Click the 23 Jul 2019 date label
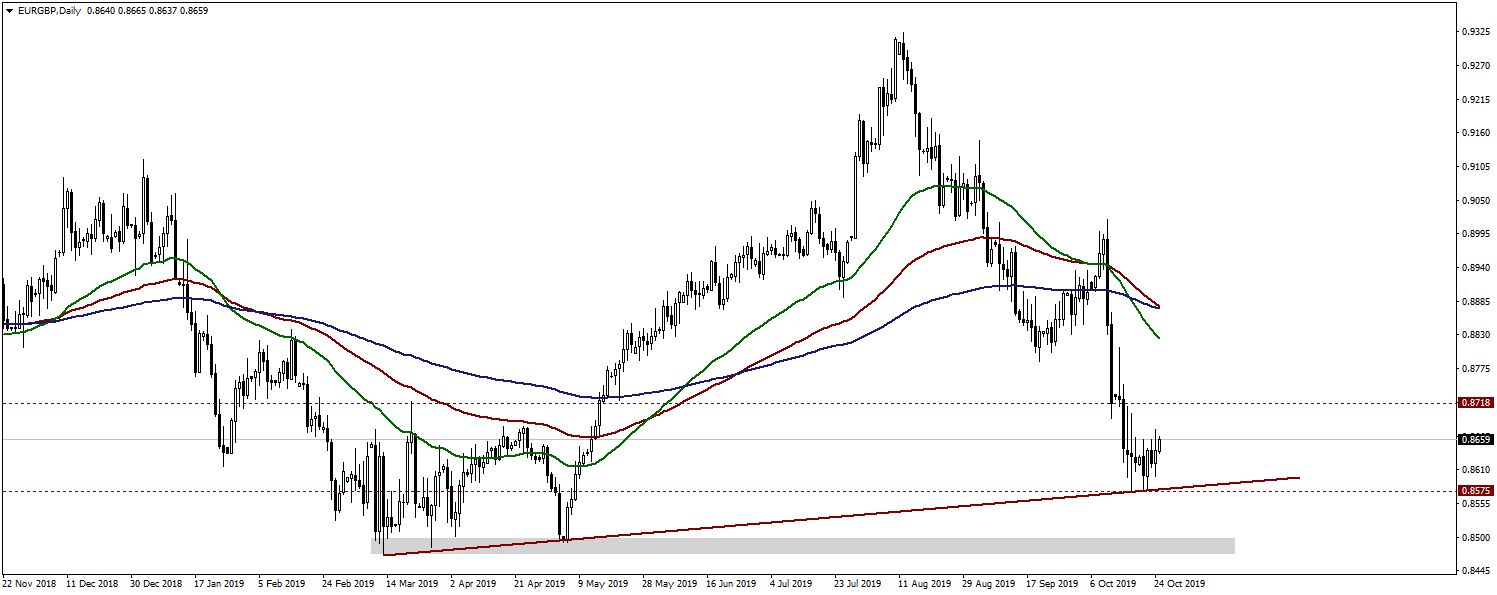 click(859, 583)
